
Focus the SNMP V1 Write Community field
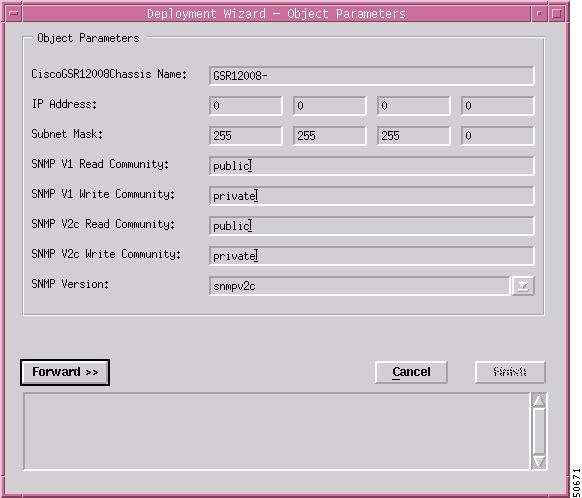click(x=372, y=196)
